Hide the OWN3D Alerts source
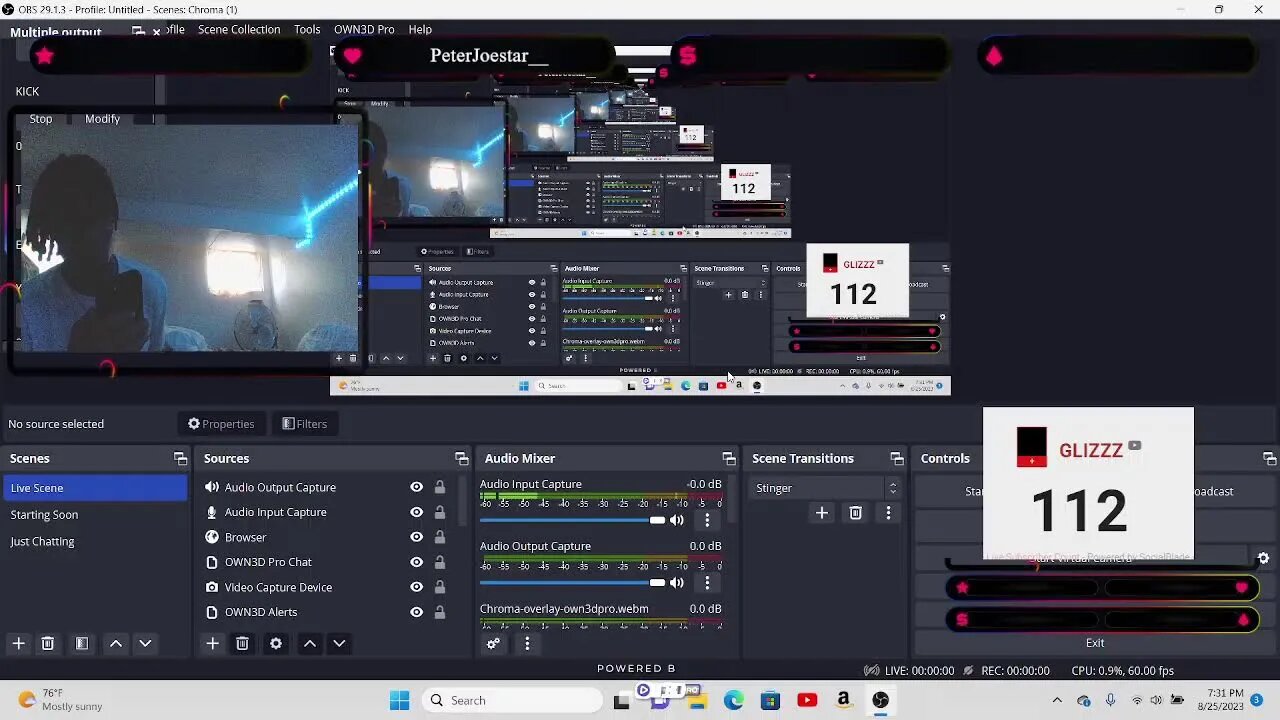This screenshot has height=720, width=1280. click(416, 612)
